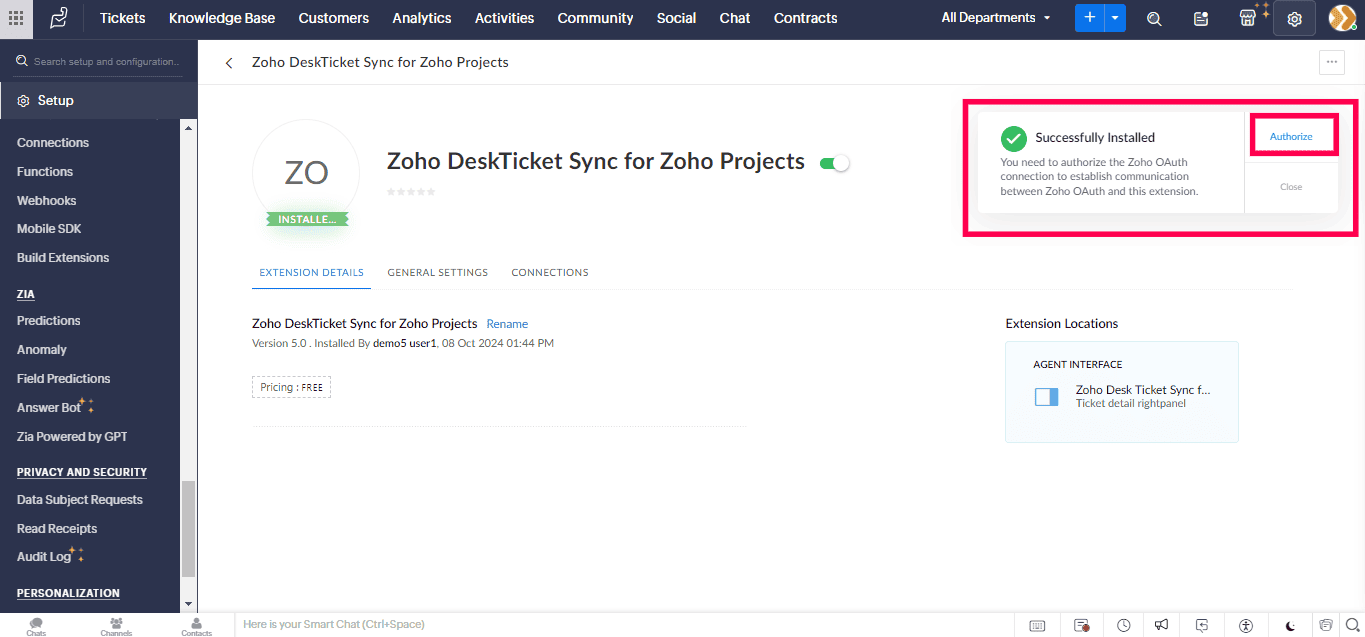Image resolution: width=1365 pixels, height=637 pixels.
Task: Open Build Extensions in the sidebar
Action: (x=63, y=258)
